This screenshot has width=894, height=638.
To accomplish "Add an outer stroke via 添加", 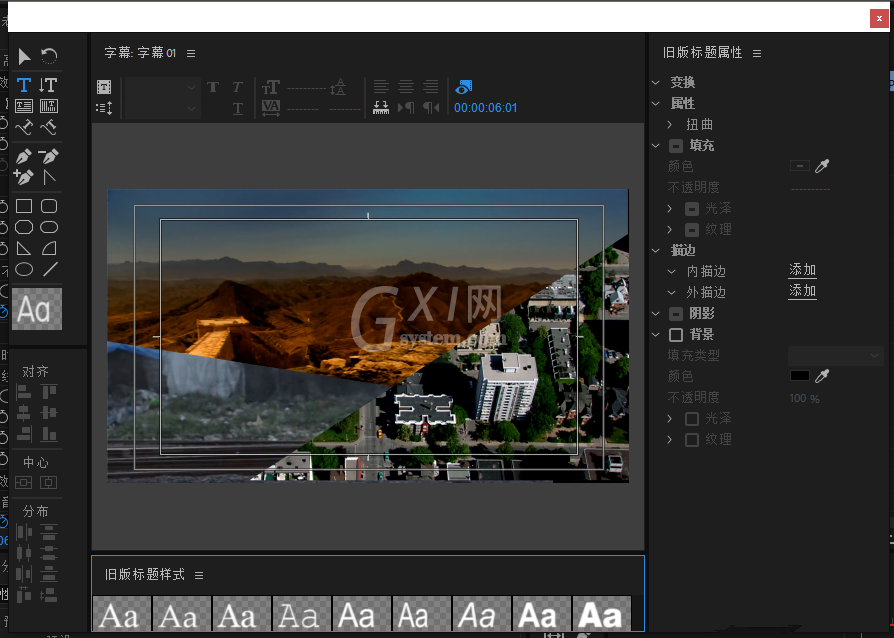I will coord(802,291).
